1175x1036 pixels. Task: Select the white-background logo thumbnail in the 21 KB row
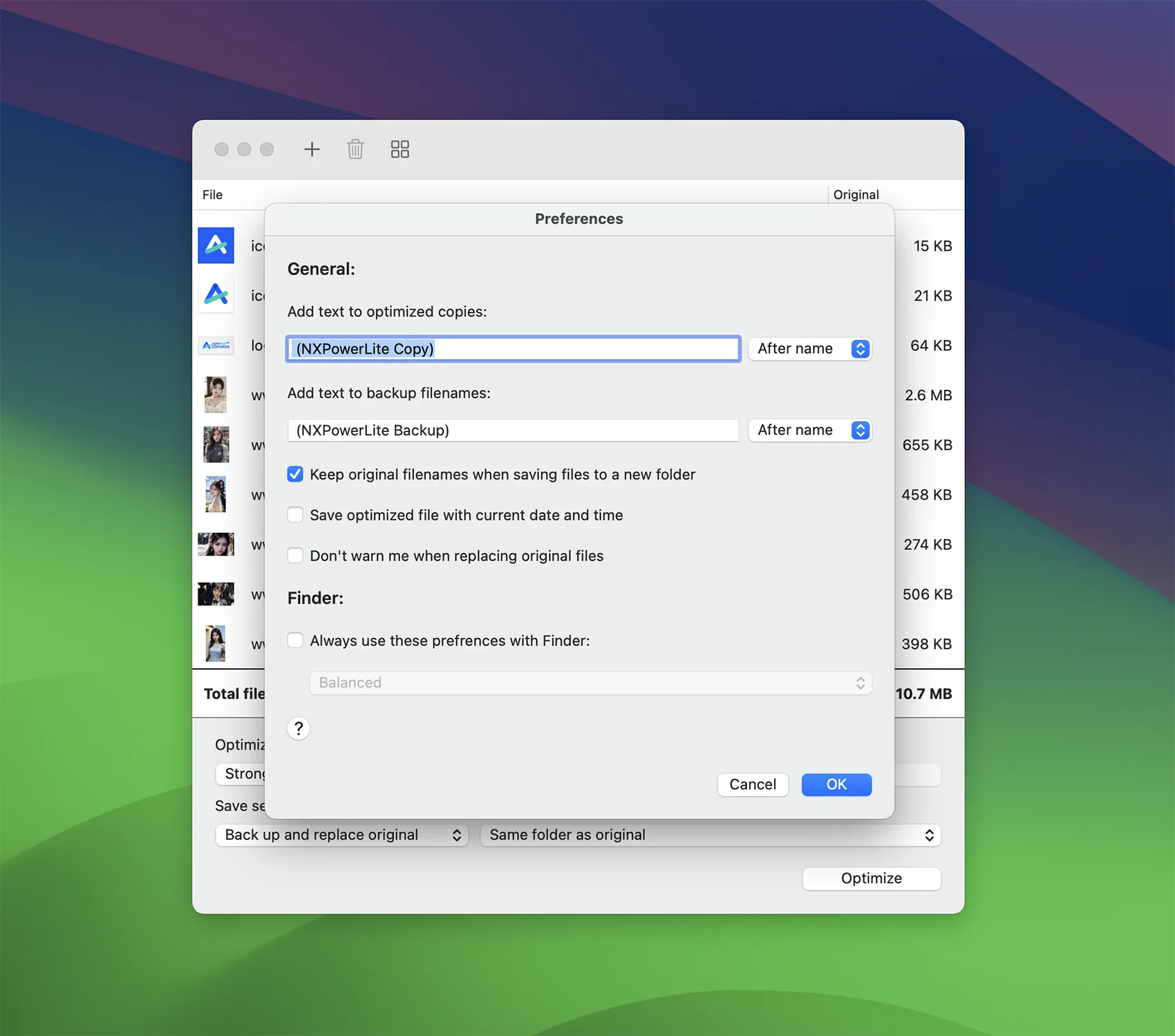(216, 295)
